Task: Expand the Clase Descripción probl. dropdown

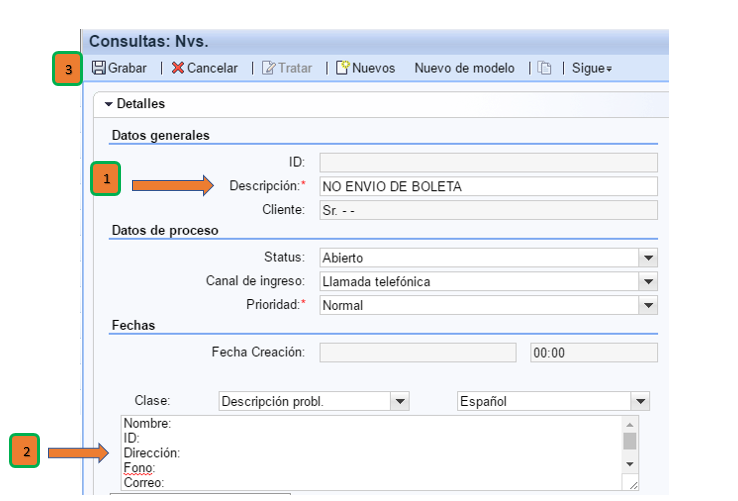Action: click(400, 401)
